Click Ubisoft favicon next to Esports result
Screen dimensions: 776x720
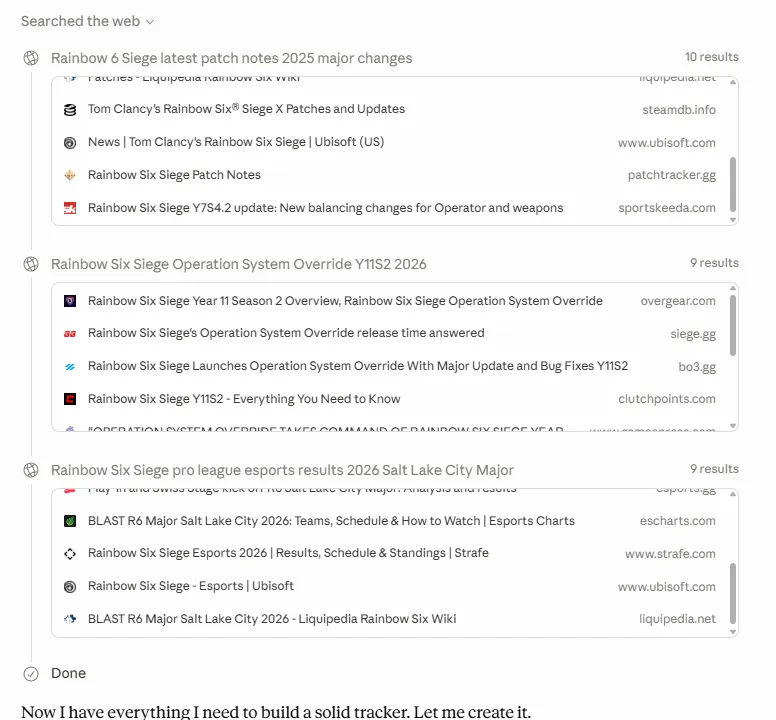pos(70,586)
